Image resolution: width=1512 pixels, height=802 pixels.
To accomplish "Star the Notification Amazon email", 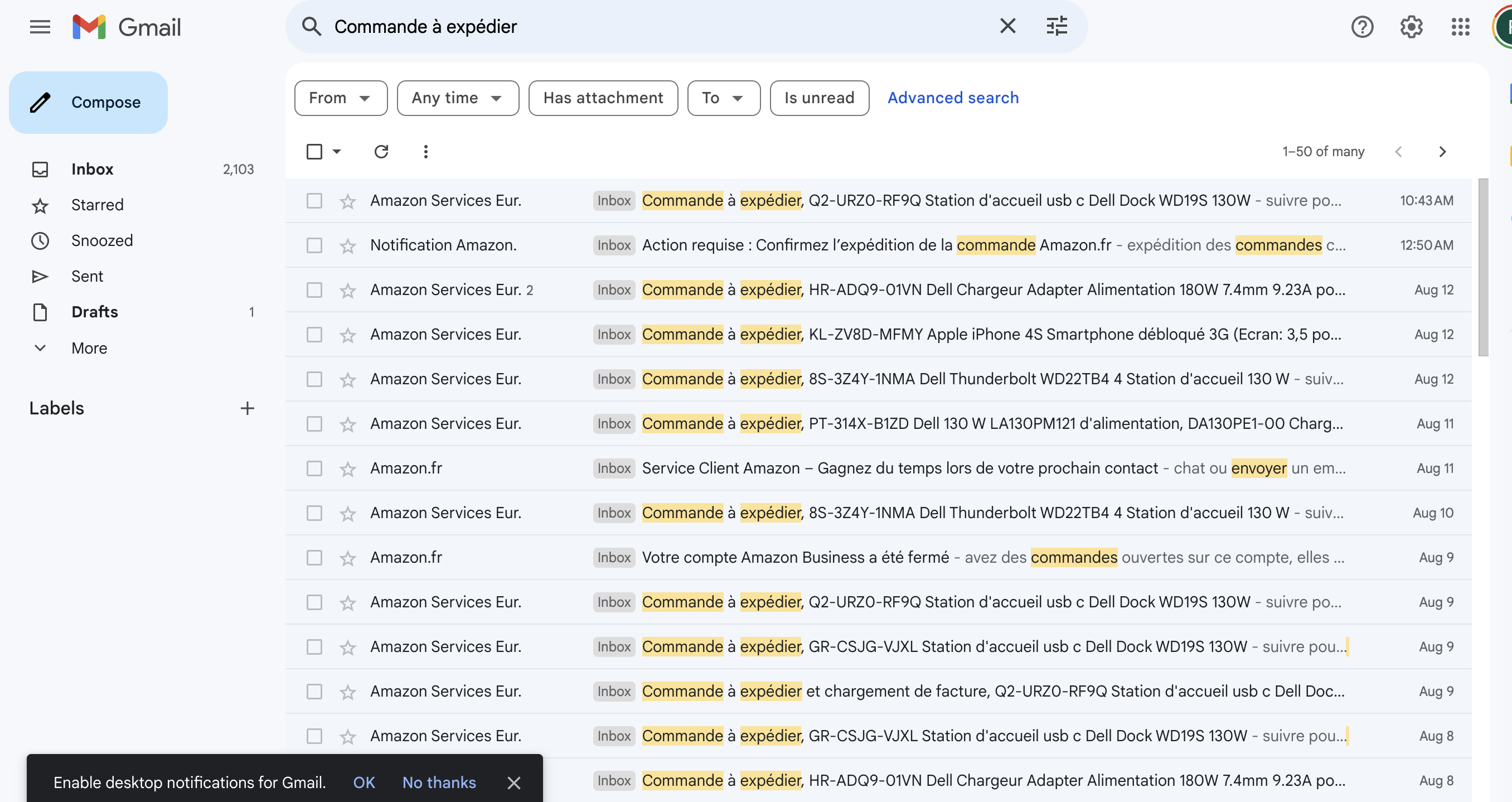I will click(348, 246).
